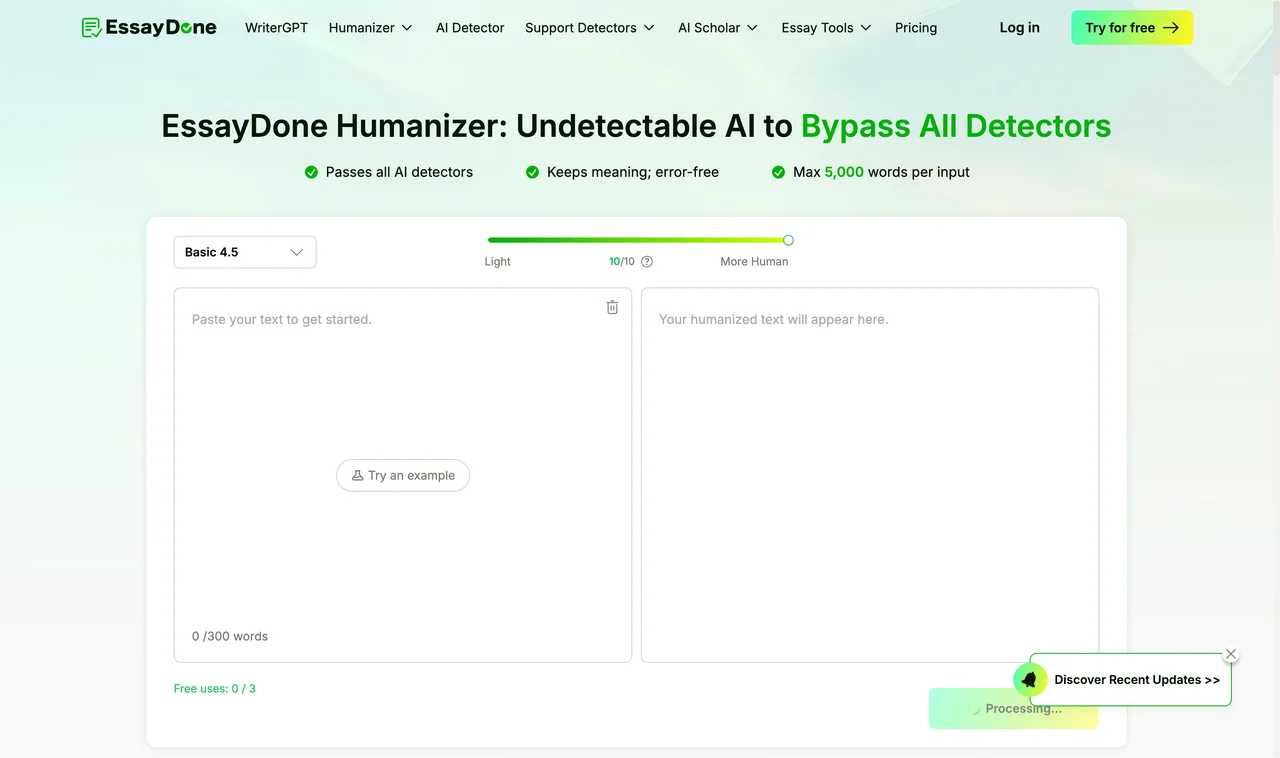Image resolution: width=1280 pixels, height=758 pixels.
Task: Expand the Humanizer menu
Action: tap(371, 28)
